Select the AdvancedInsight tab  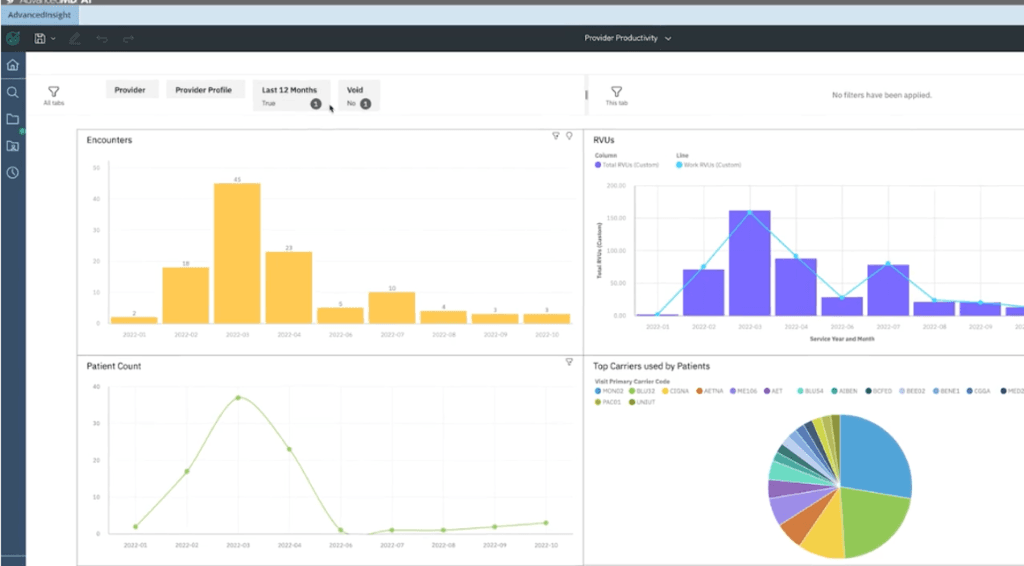[x=39, y=14]
